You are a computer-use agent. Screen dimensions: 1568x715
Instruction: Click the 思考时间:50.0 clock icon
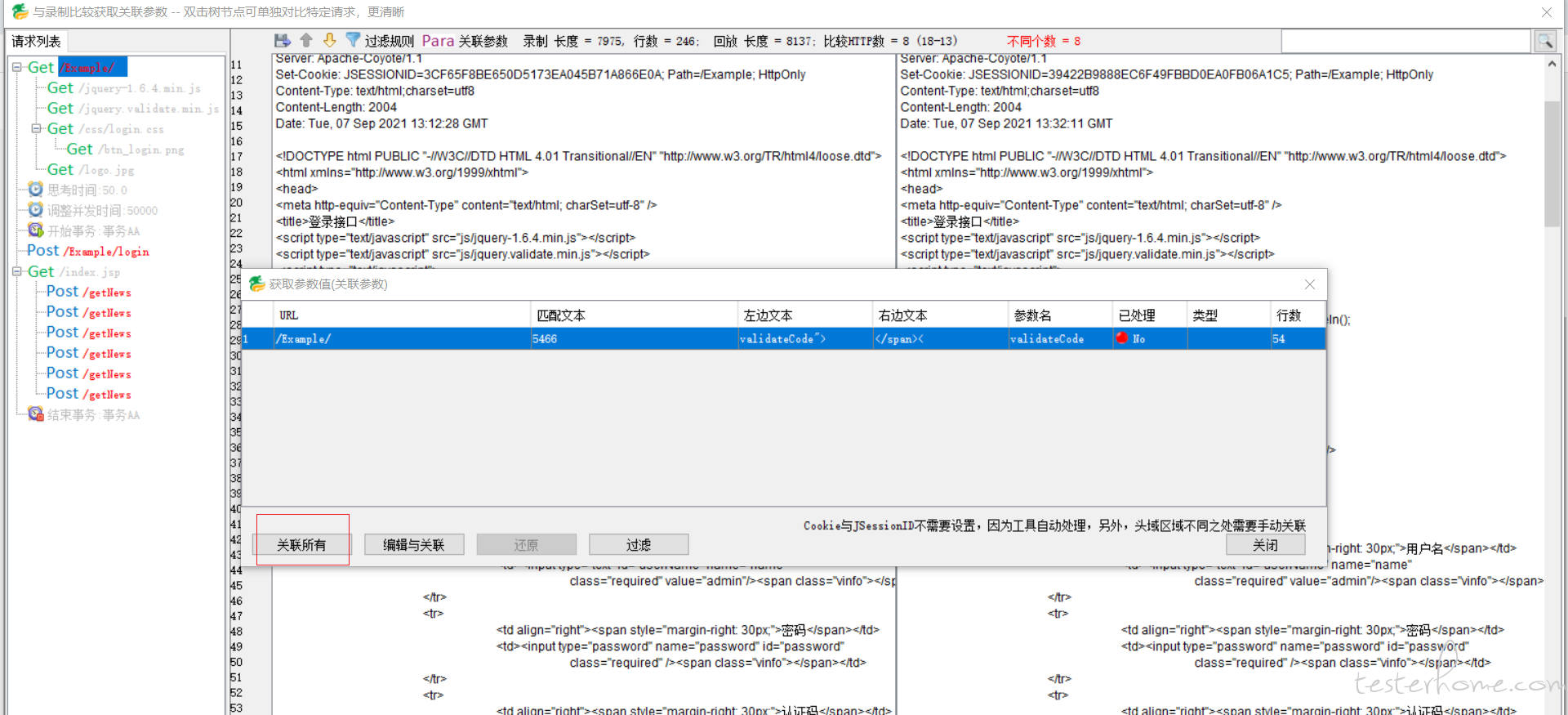pos(36,190)
